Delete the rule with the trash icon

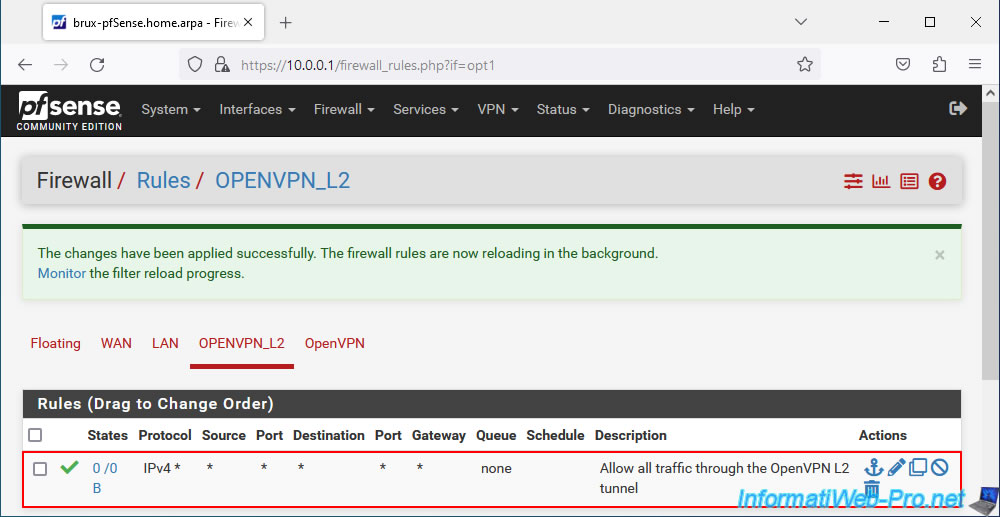coord(872,488)
